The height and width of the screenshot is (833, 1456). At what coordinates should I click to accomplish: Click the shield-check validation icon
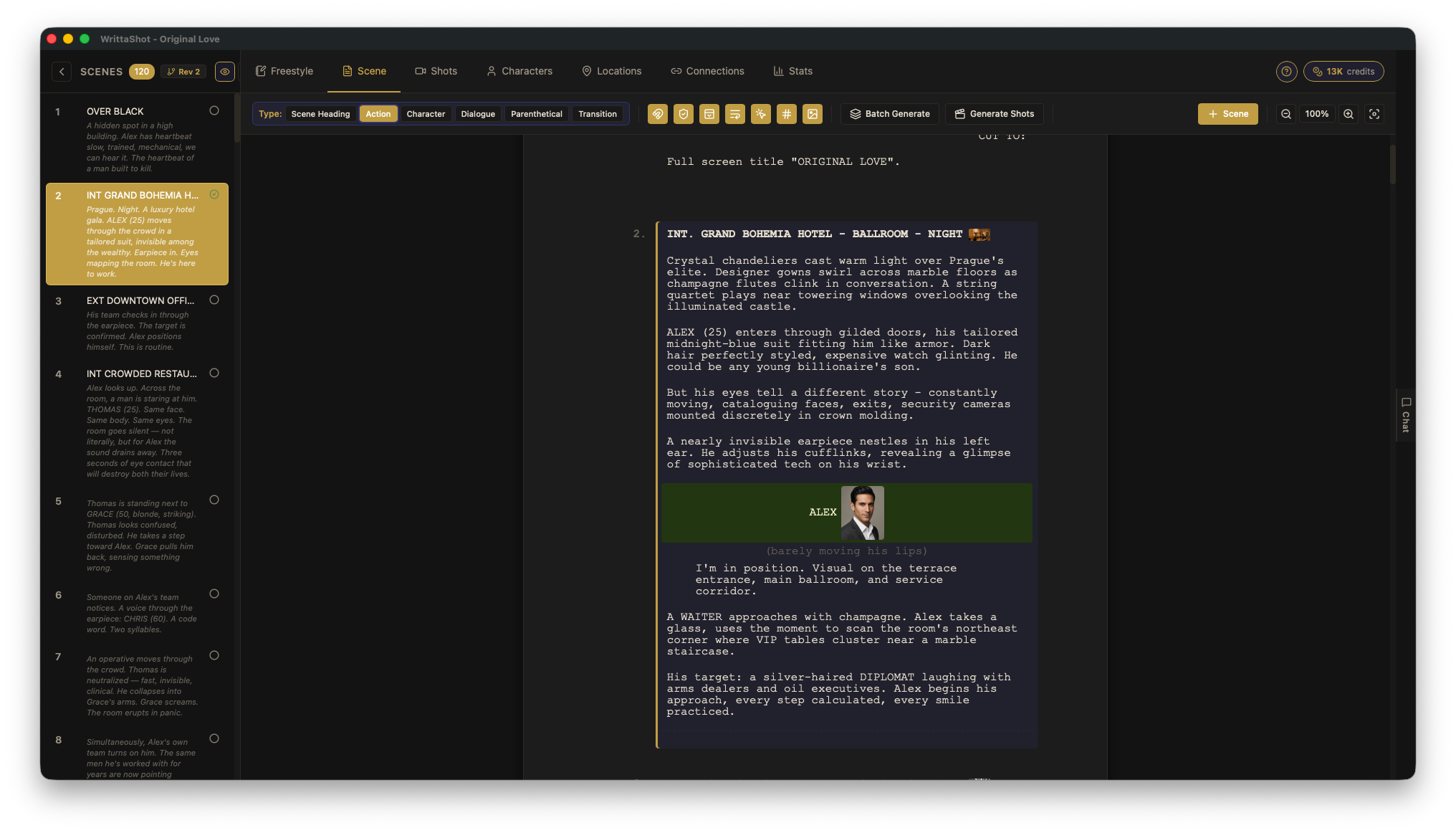pos(683,113)
